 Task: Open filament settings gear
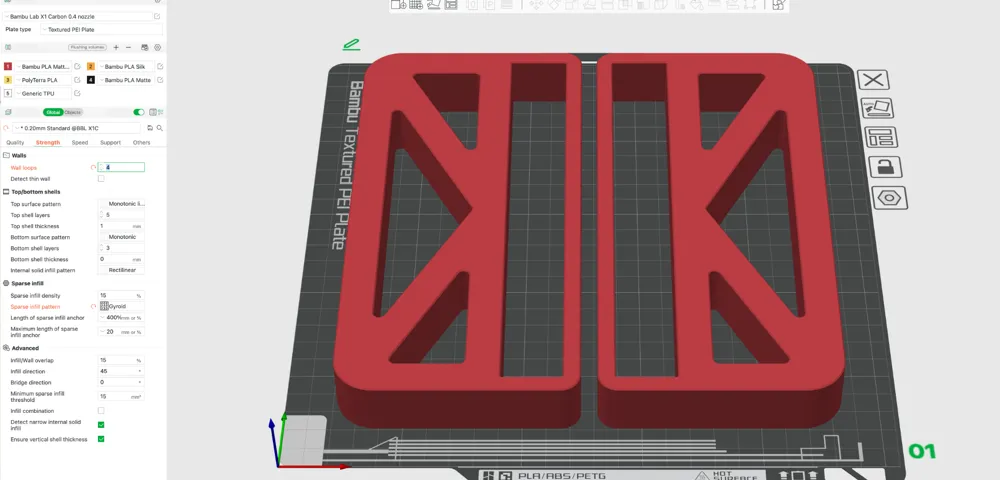(x=158, y=47)
